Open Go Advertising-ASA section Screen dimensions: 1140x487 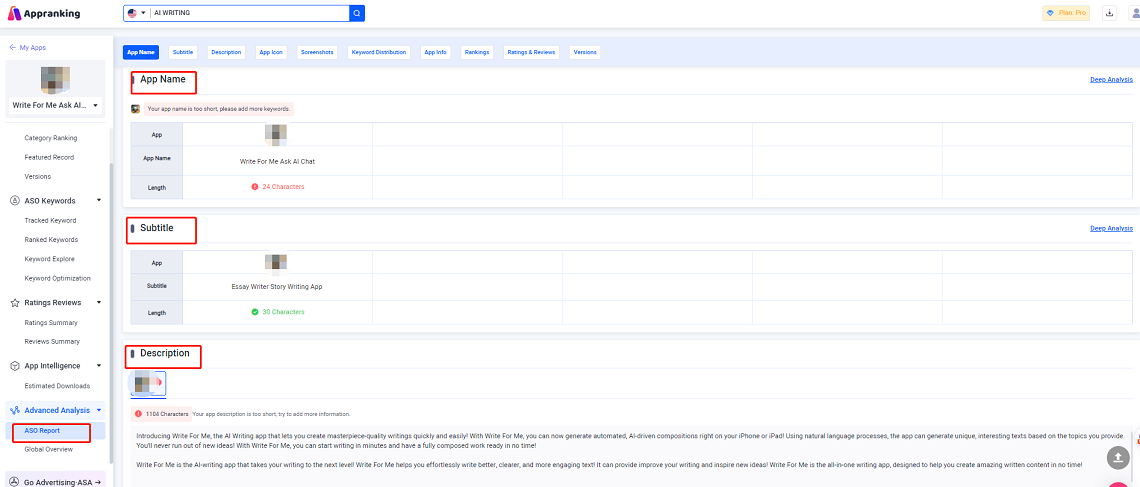tap(55, 482)
